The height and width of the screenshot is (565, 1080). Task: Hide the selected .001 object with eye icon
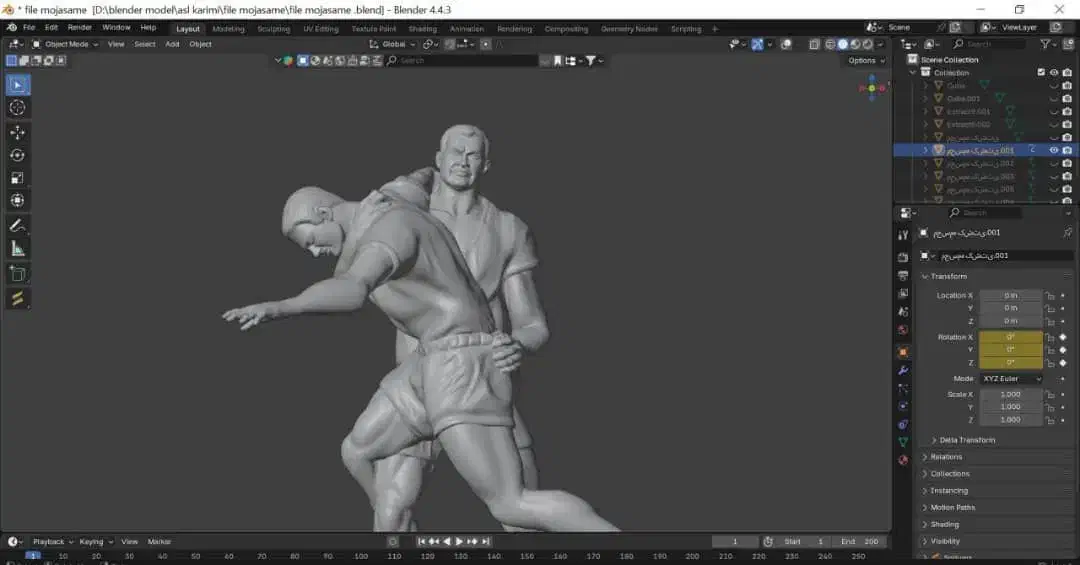pyautogui.click(x=1053, y=150)
